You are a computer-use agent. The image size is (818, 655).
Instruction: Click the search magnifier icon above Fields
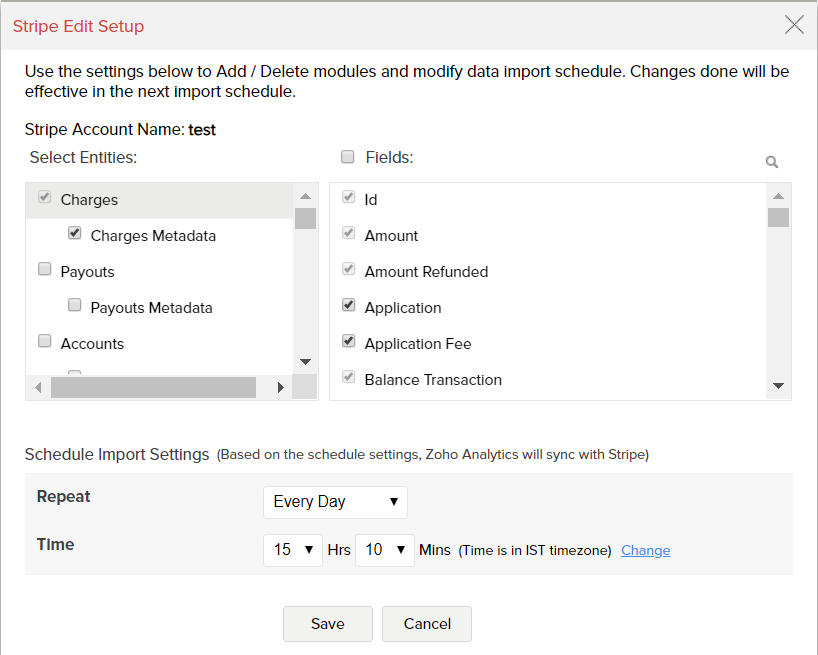771,162
